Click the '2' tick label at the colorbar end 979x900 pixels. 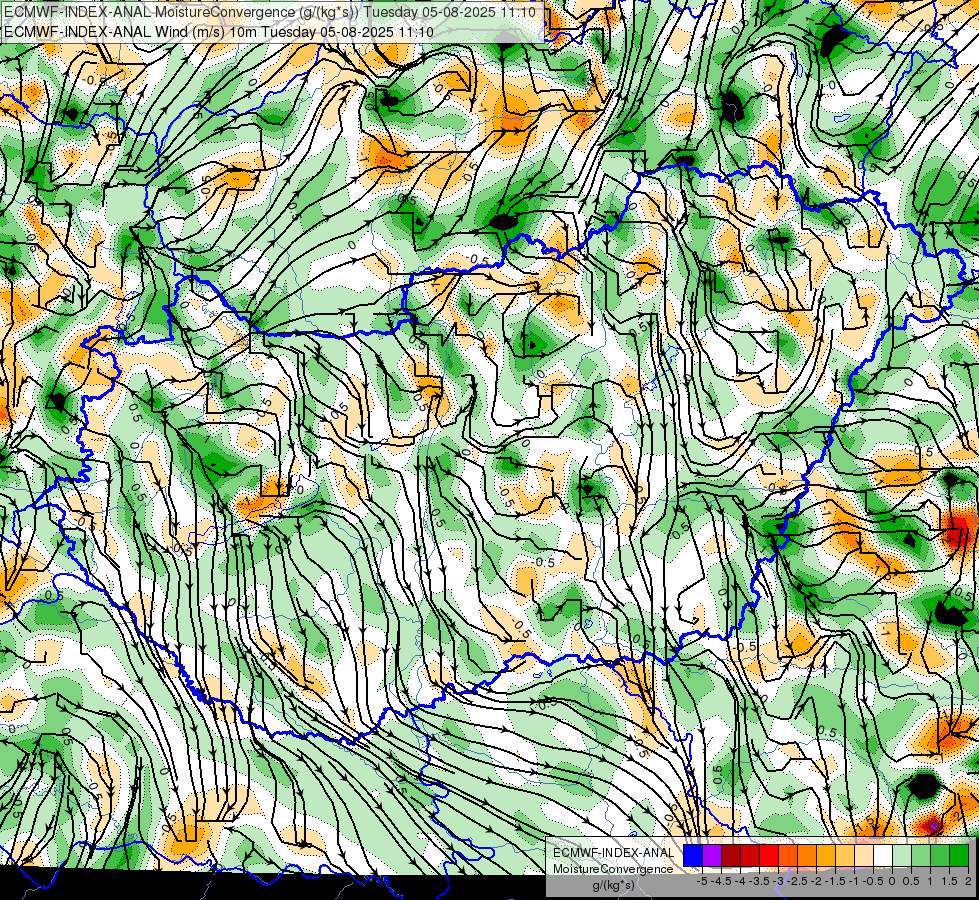click(x=968, y=881)
